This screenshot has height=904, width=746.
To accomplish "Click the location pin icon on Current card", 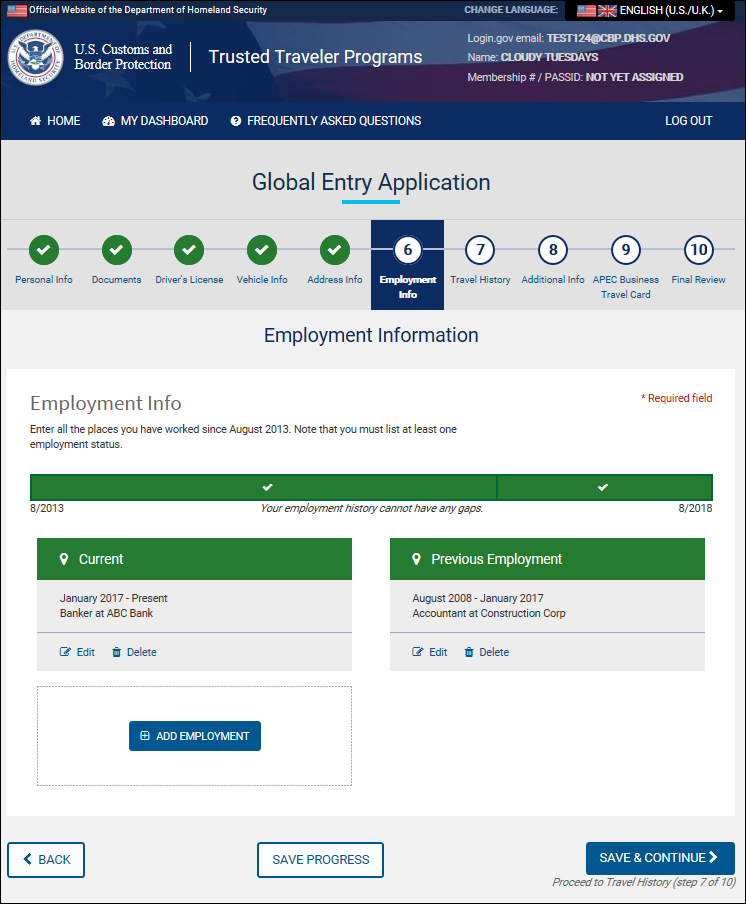I will click(64, 559).
